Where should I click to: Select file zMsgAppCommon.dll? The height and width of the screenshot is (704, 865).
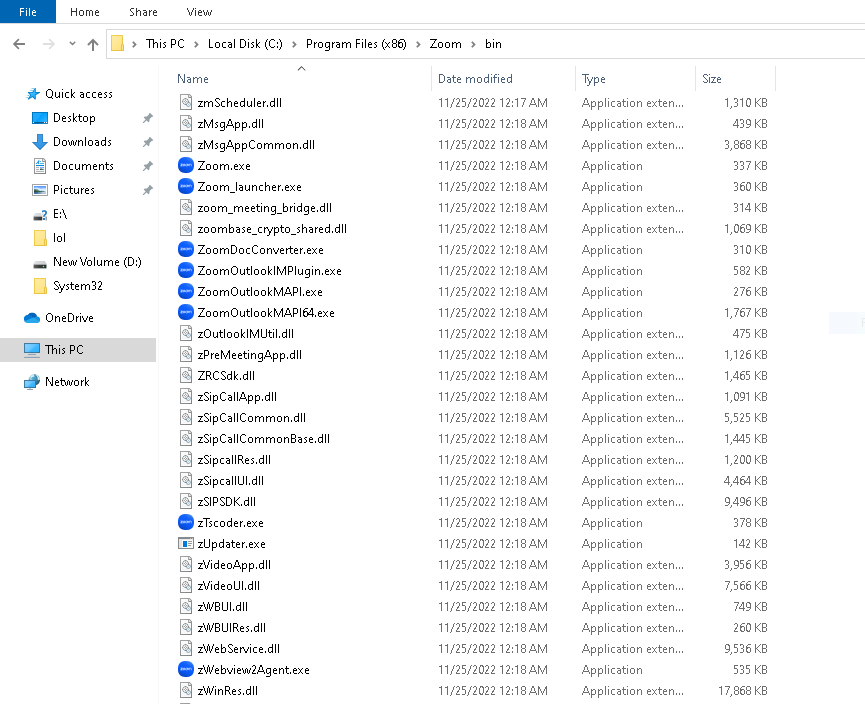(256, 145)
